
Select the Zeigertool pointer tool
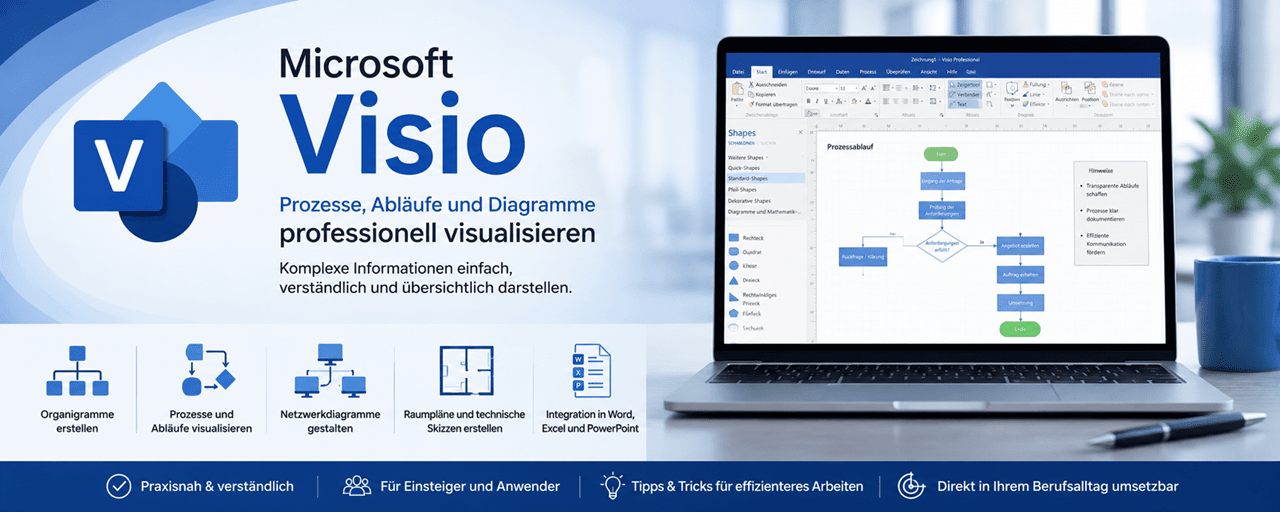tap(964, 85)
